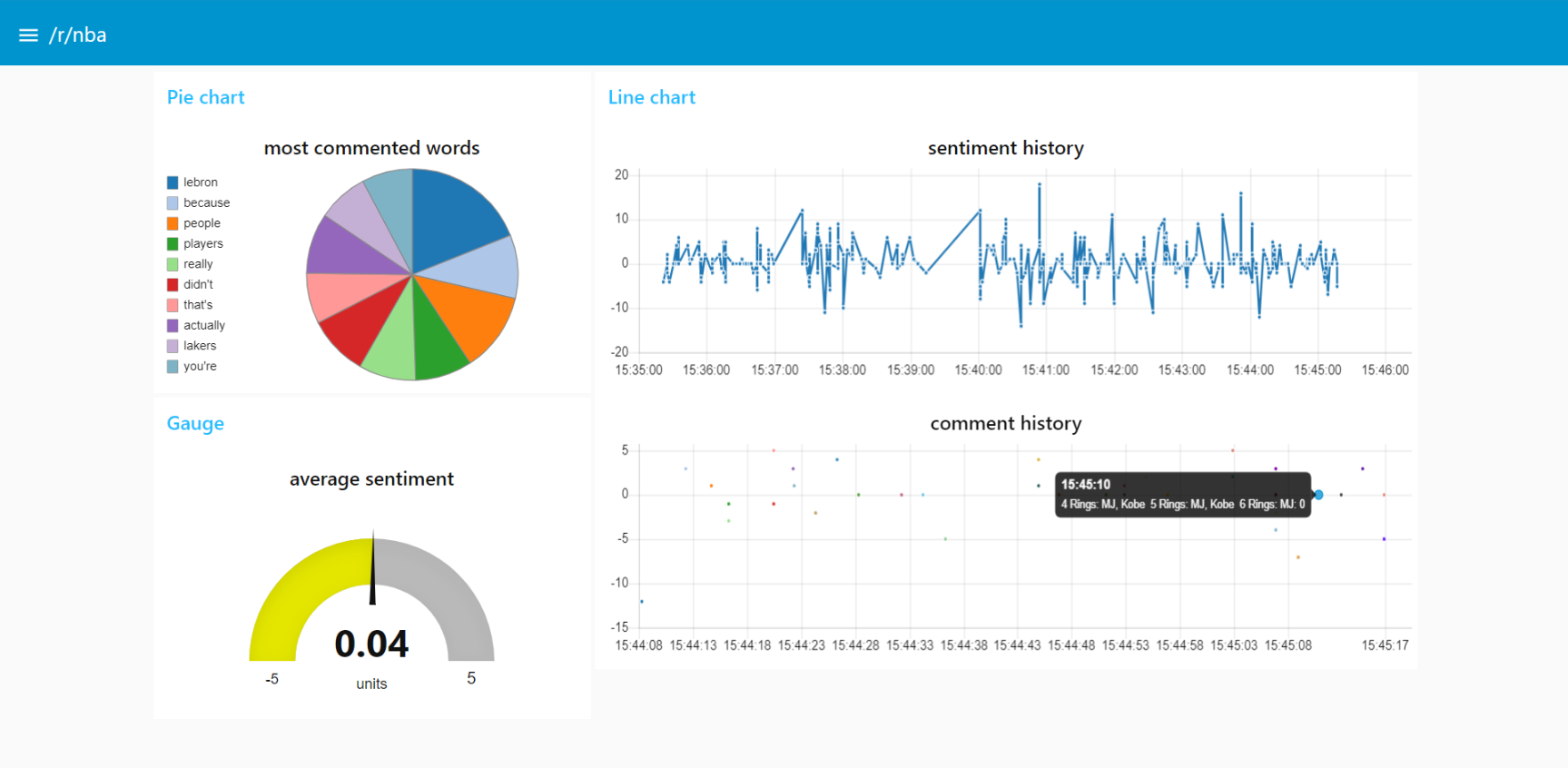Click the /r/nba page title

click(78, 35)
